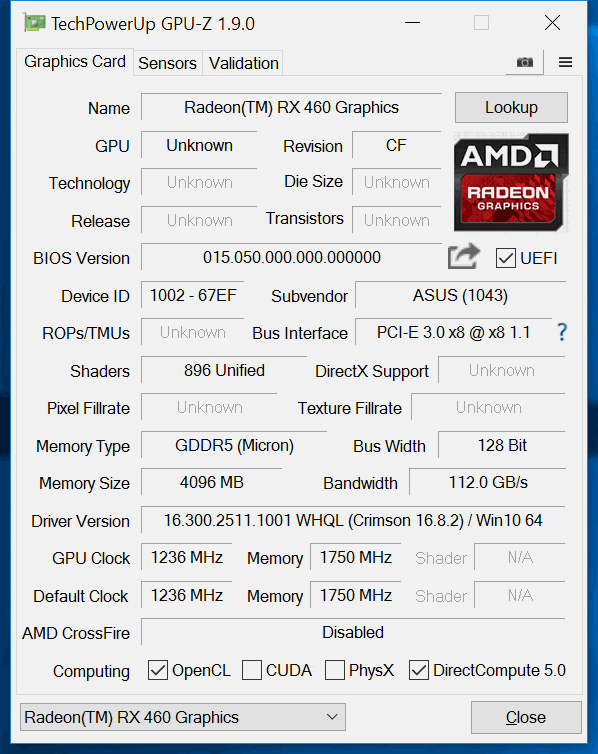The width and height of the screenshot is (598, 754).
Task: Switch to the Sensors tab
Action: [x=167, y=63]
